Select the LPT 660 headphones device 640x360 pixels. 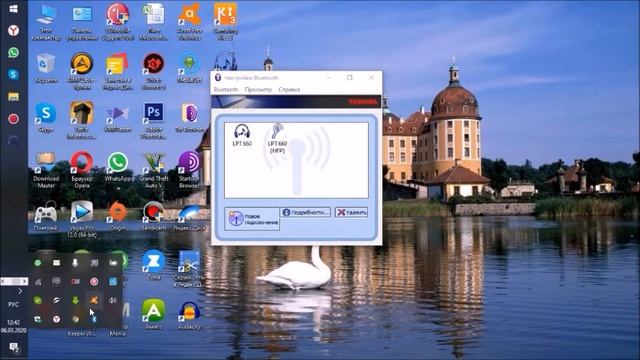(242, 136)
